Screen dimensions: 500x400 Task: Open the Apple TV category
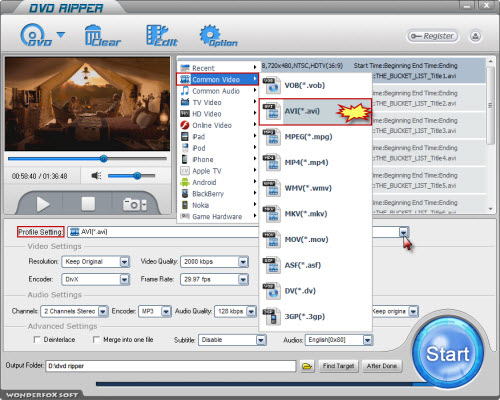[218, 171]
